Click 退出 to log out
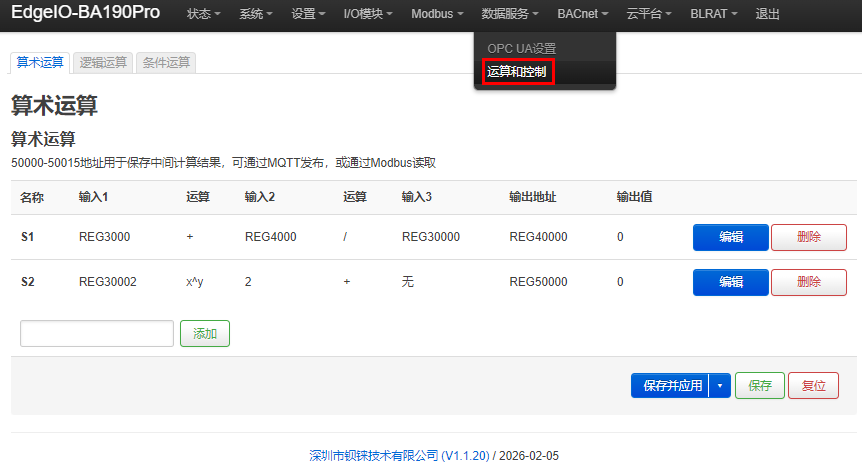 767,14
